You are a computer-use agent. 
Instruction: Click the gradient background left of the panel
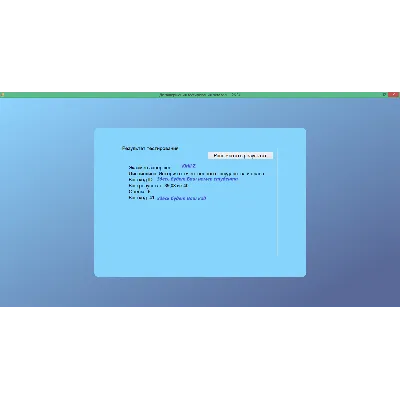(47, 200)
